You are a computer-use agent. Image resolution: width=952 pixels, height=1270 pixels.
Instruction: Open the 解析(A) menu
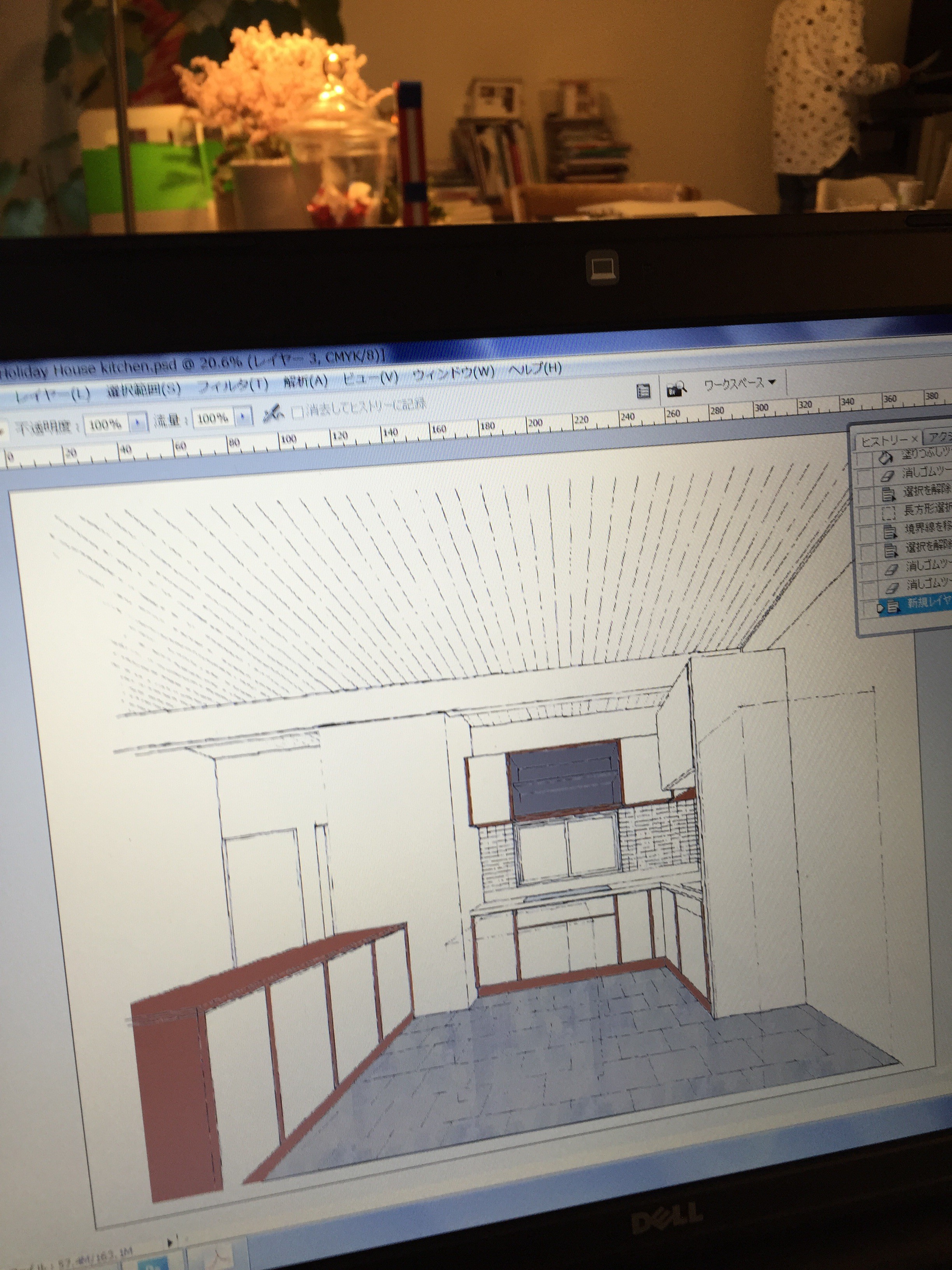pyautogui.click(x=305, y=381)
